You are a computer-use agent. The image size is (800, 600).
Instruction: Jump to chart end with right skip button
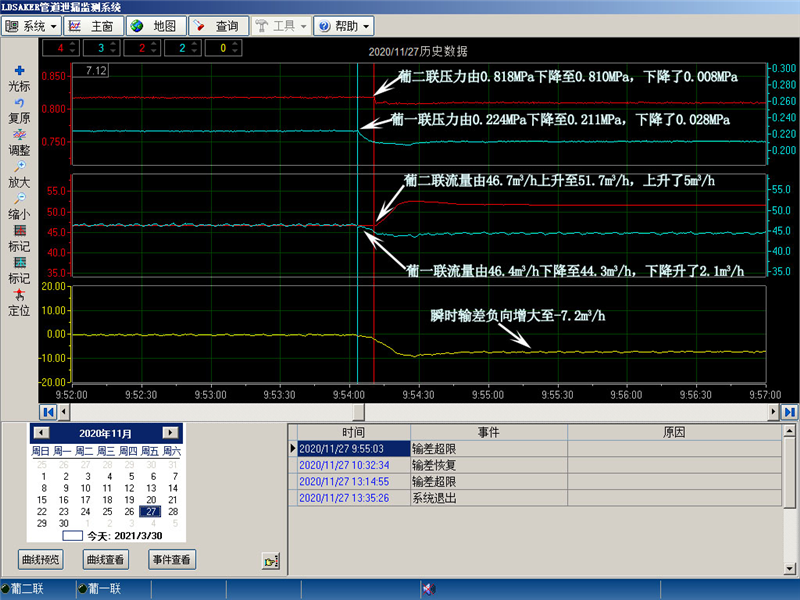(789, 411)
